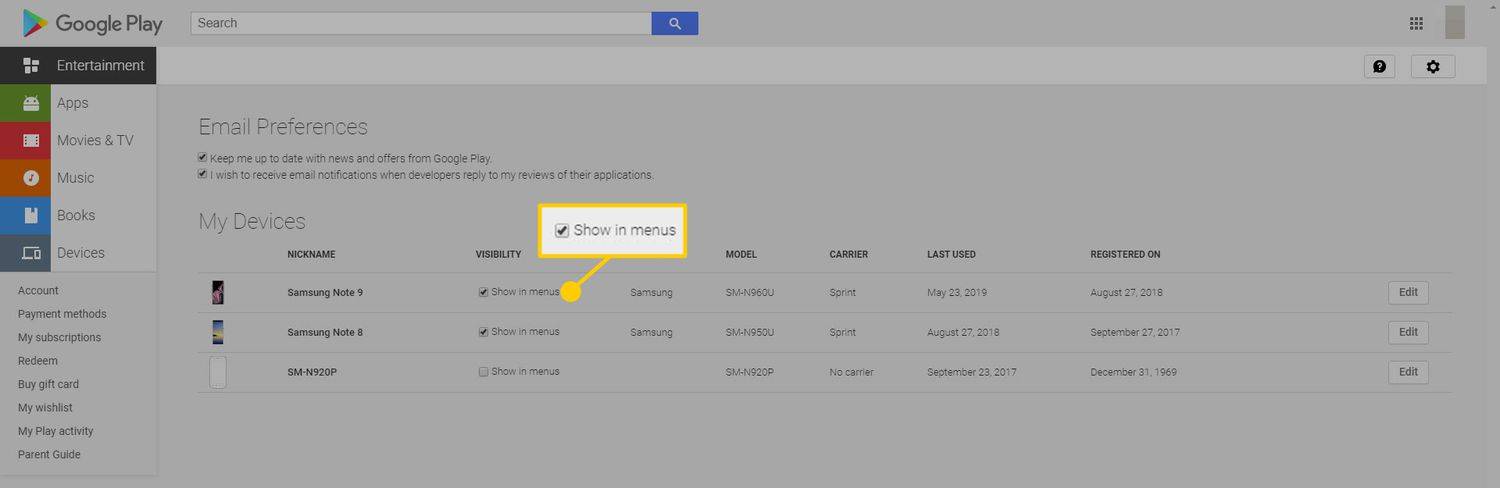Open the Parent Guide link
The height and width of the screenshot is (488, 1500).
pos(49,455)
